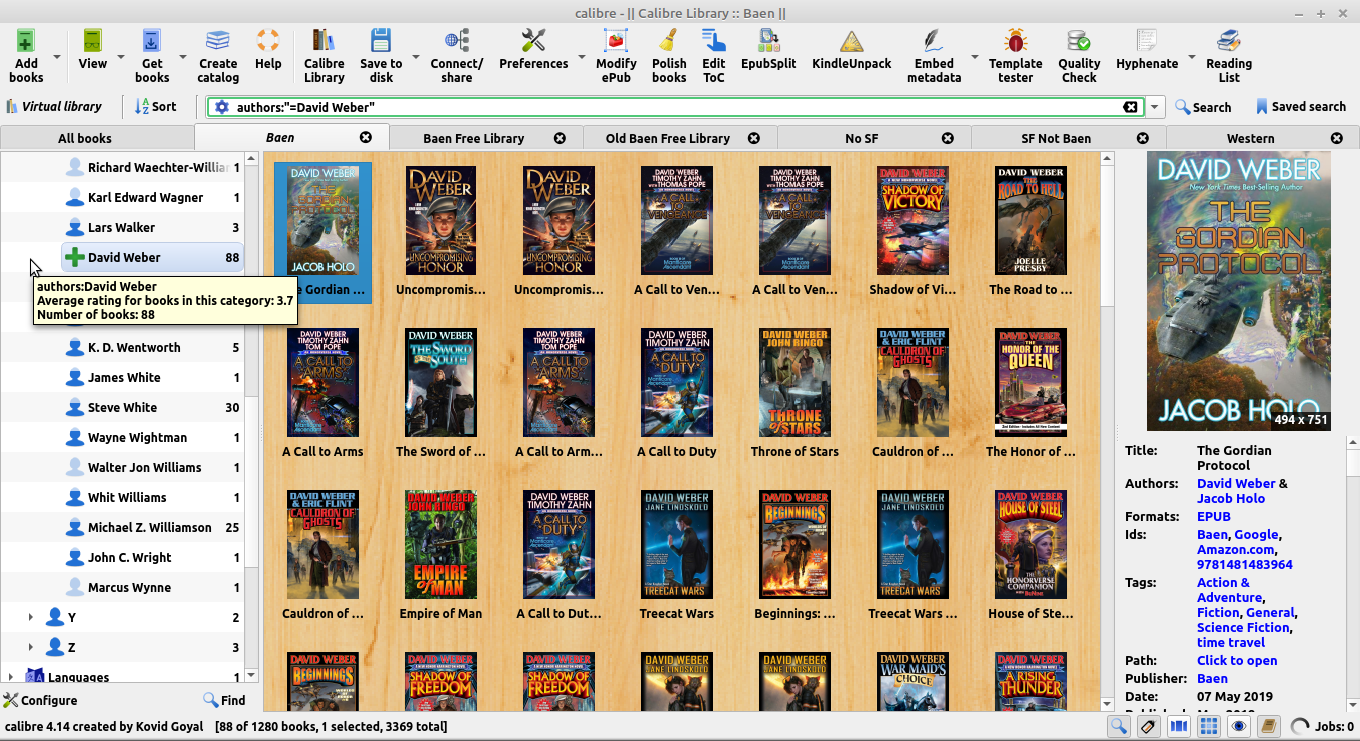Screen dimensions: 1360x741
Task: Launch the Modify ePub plugin
Action: pos(616,41)
